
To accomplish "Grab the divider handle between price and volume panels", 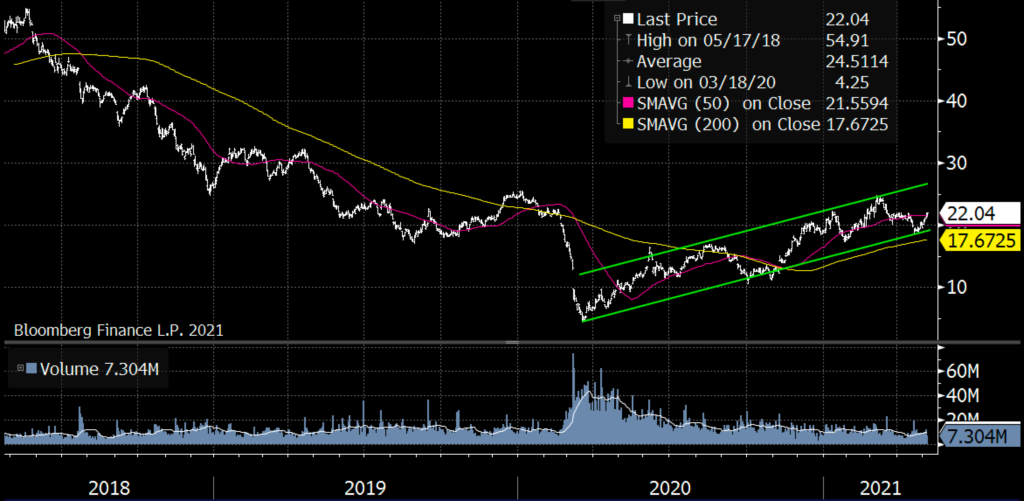I will [512, 342].
